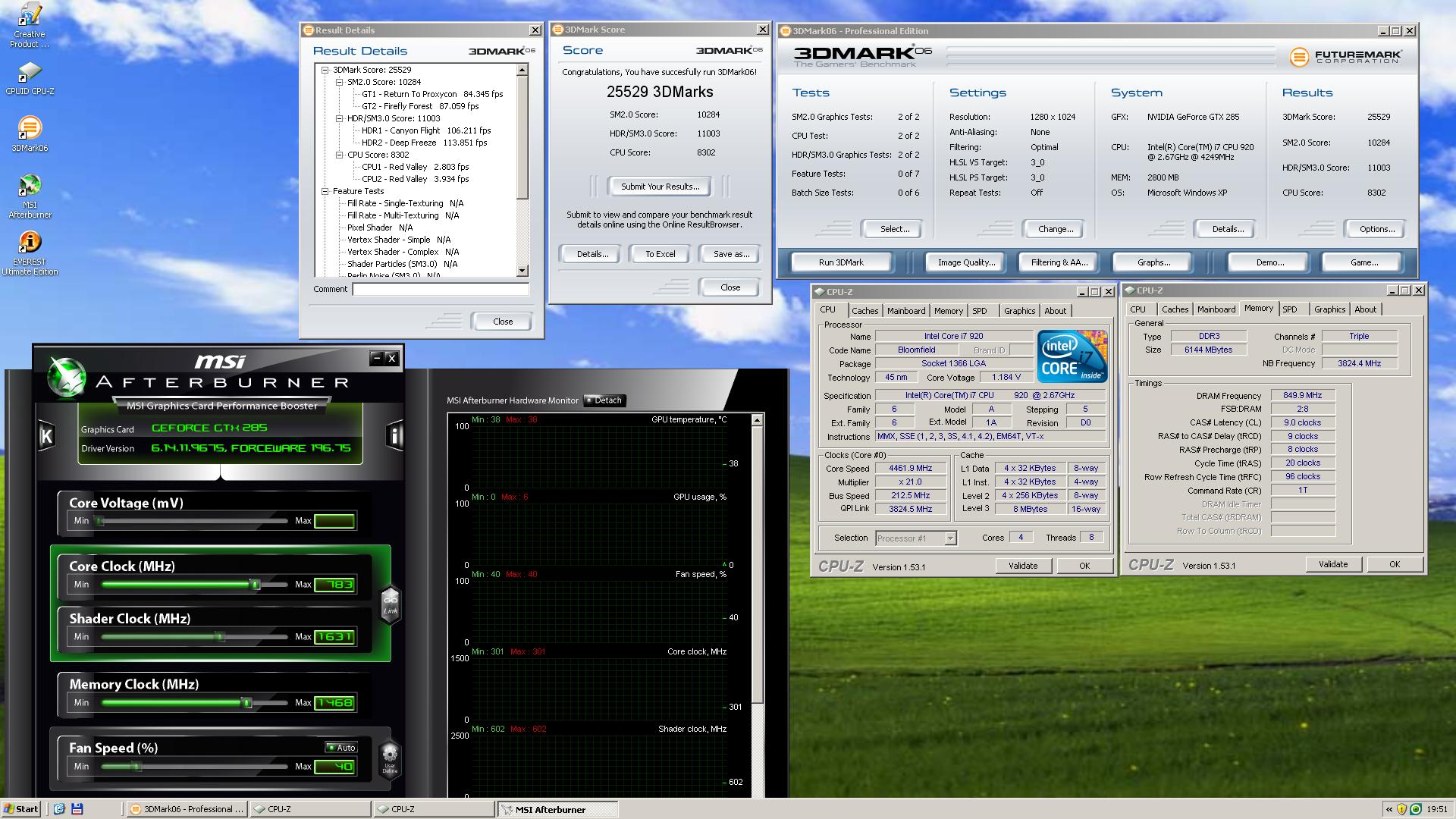This screenshot has height=819, width=1456.
Task: Toggle the fan speed Auto button
Action: pos(342,748)
